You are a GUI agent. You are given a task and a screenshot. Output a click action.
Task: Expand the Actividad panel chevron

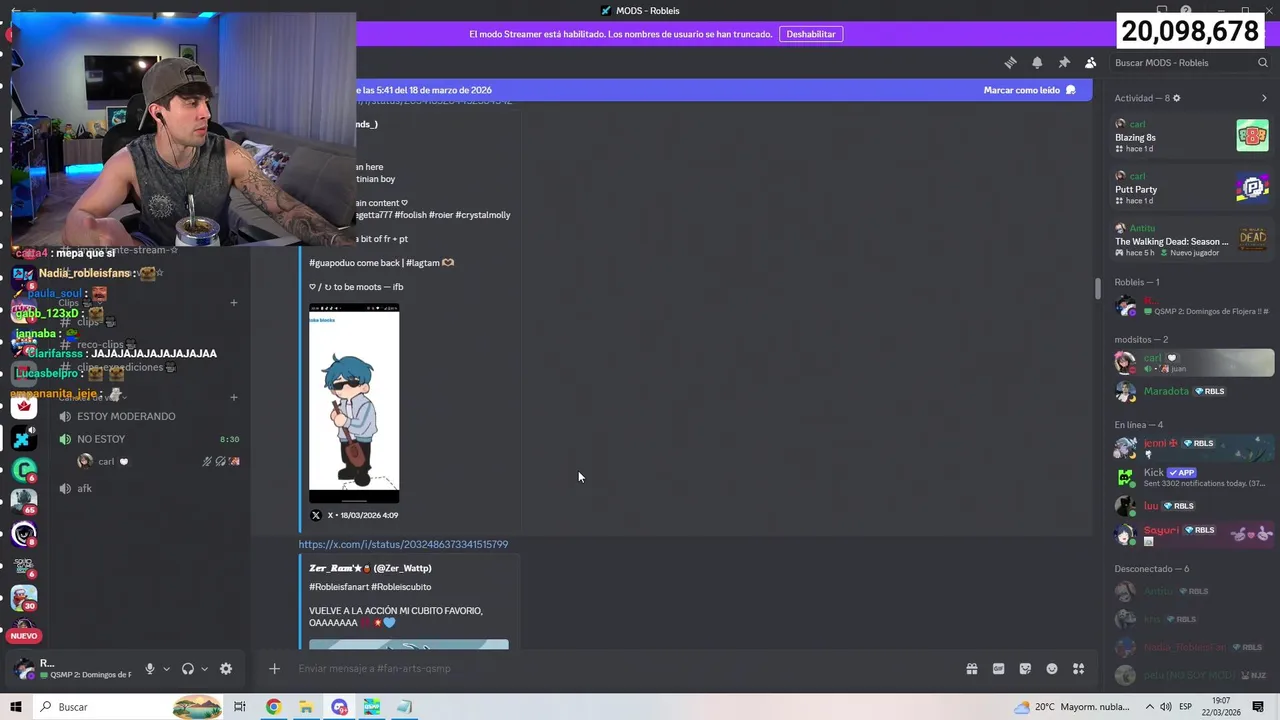(1264, 98)
